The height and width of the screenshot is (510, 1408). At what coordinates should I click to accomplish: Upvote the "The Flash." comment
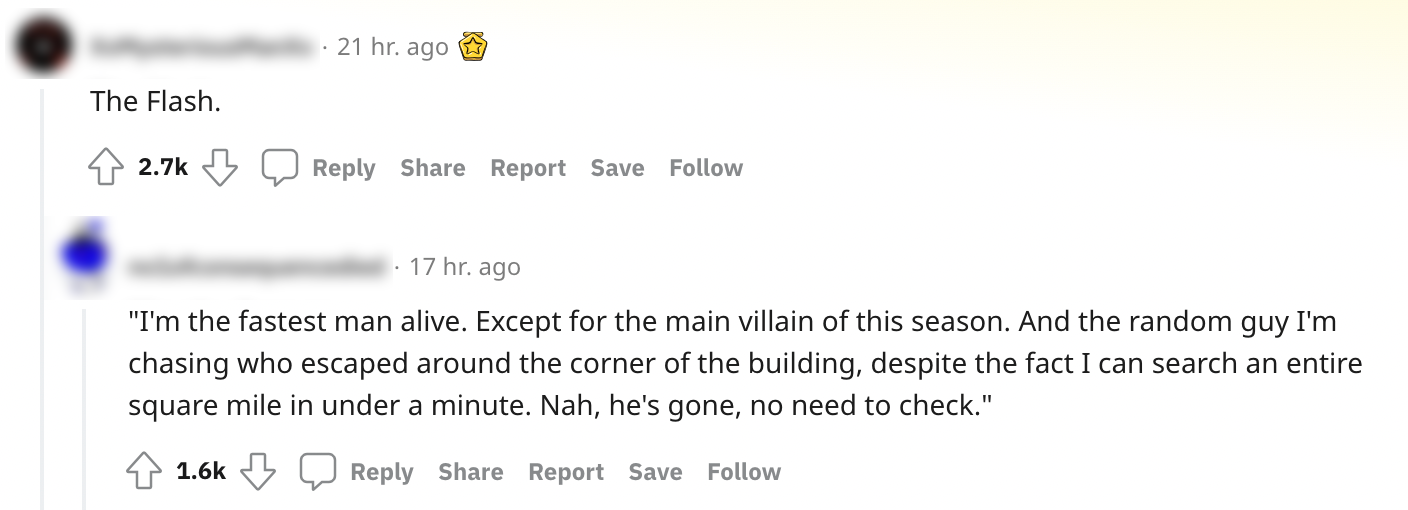pyautogui.click(x=106, y=168)
